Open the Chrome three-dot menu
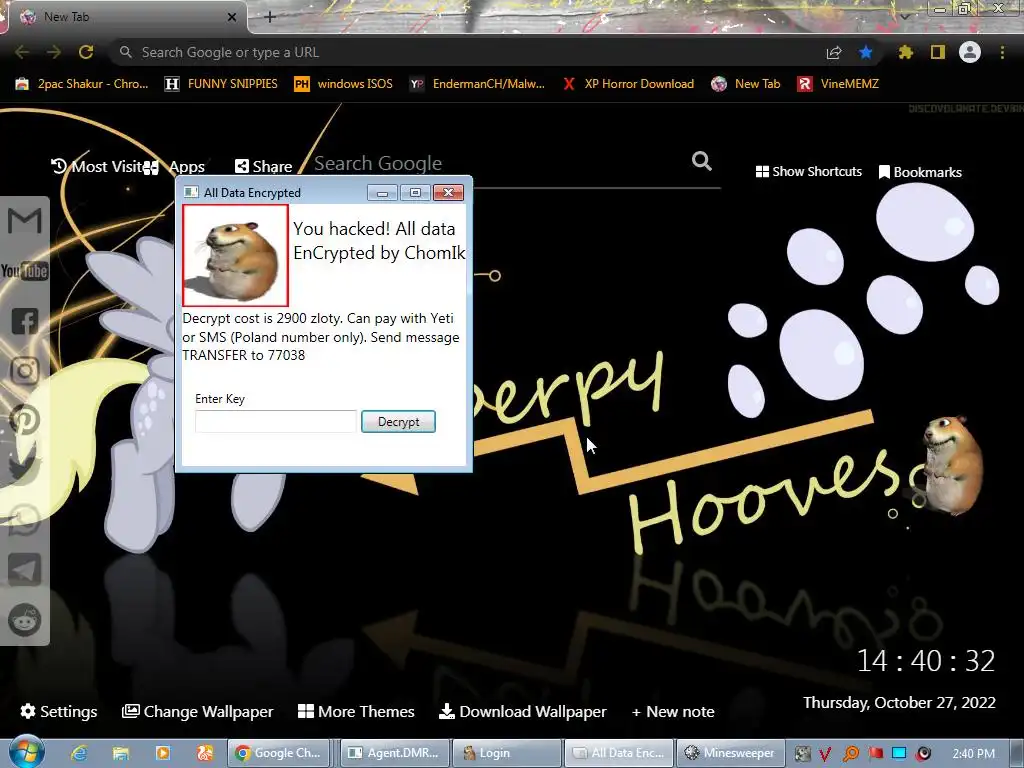This screenshot has height=768, width=1024. [1002, 52]
